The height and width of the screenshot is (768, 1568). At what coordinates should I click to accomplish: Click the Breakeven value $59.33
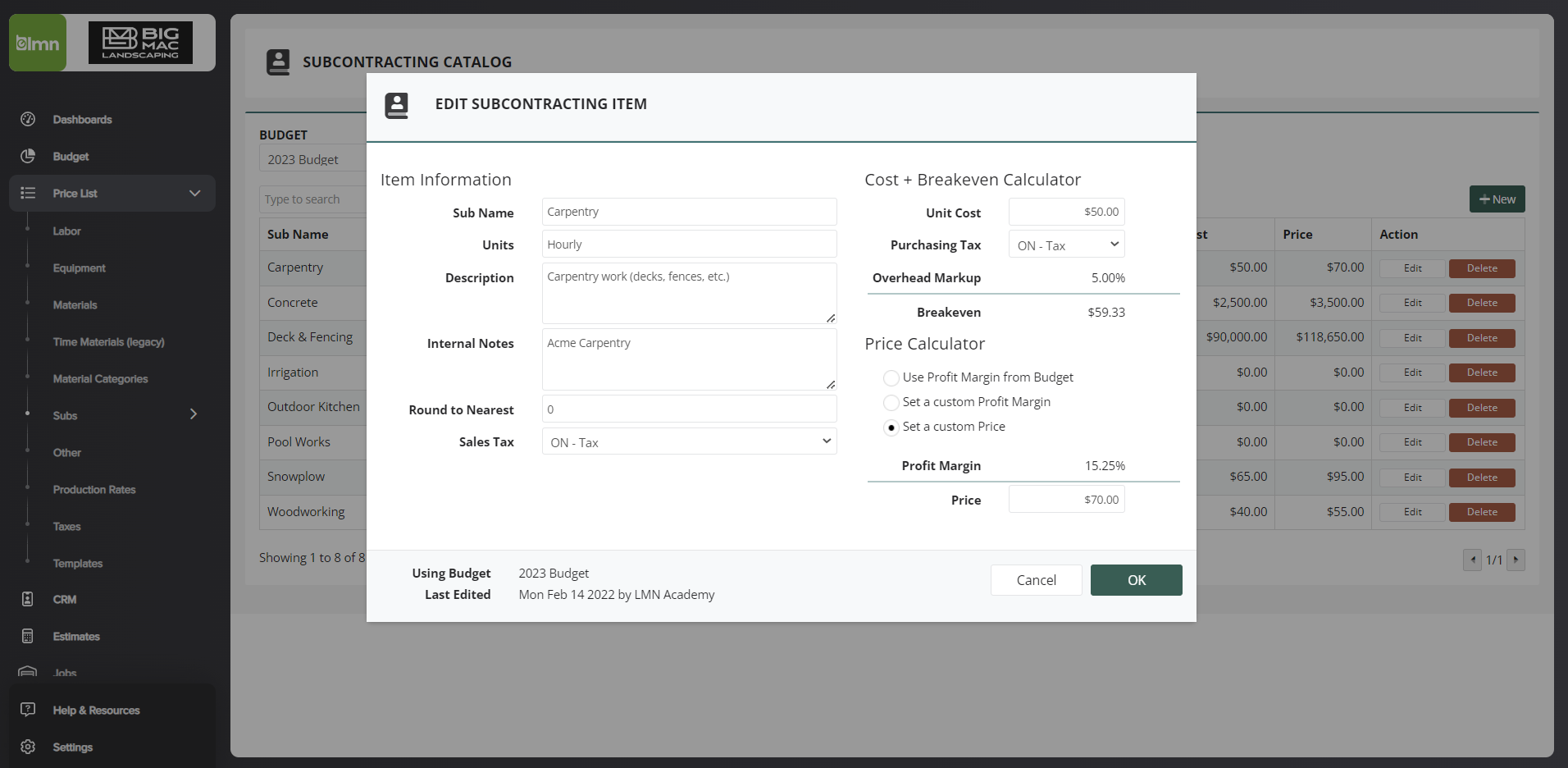[1106, 313]
